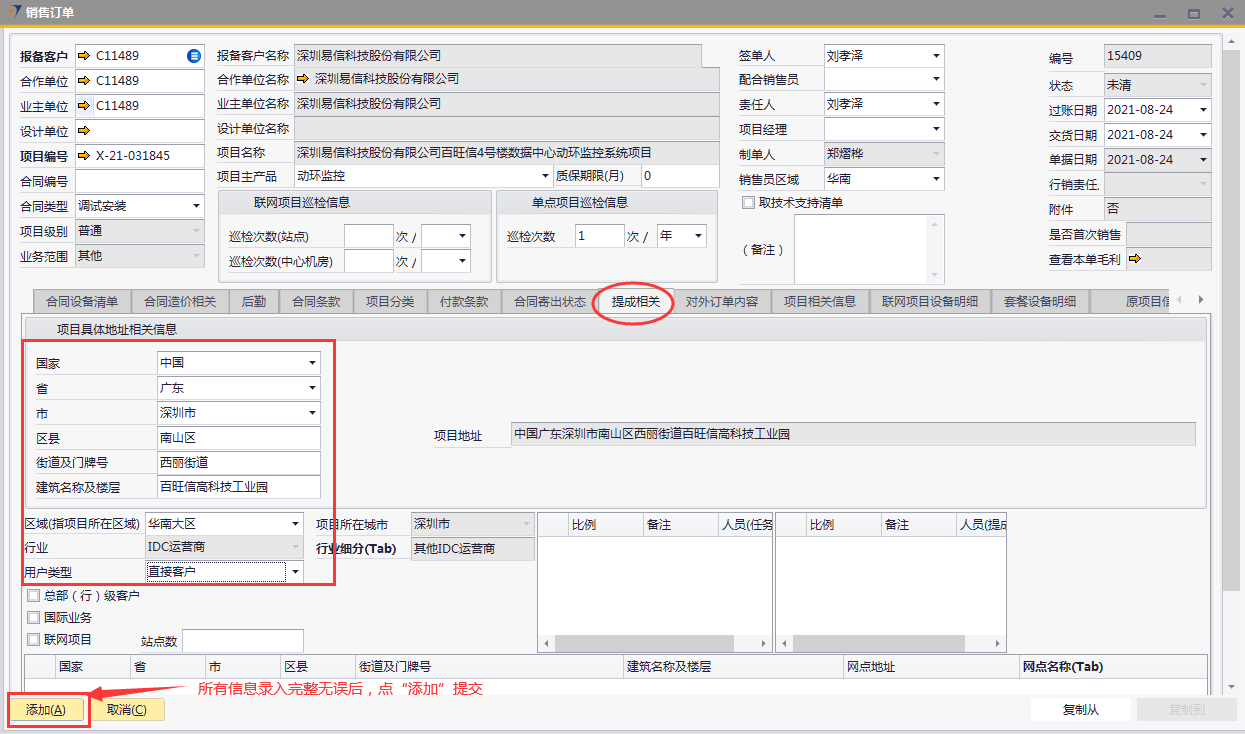
Task: Tick the 联网项目 checkbox
Action: point(34,640)
